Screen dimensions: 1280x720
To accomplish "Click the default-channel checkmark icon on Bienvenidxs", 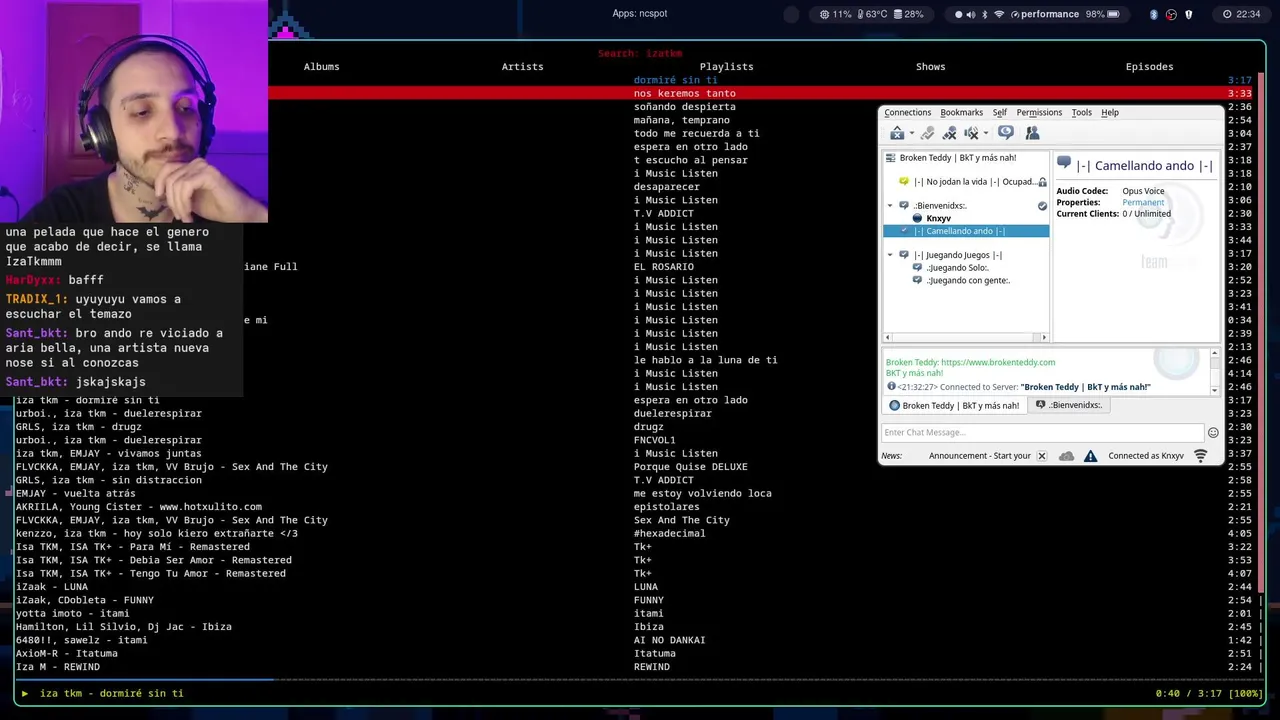I will point(1042,206).
